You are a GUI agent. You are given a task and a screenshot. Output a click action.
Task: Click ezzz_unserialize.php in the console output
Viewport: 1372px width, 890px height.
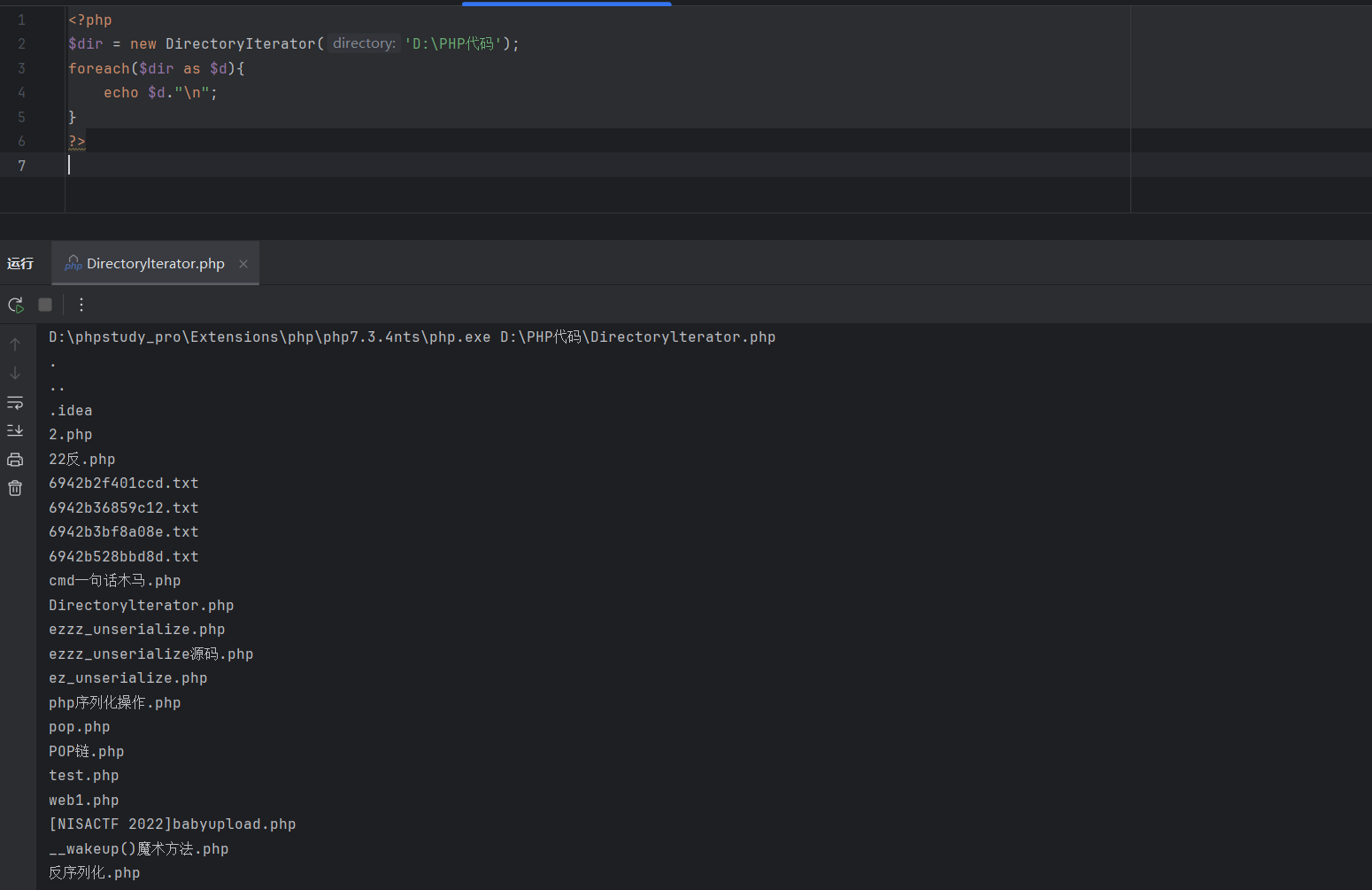[x=136, y=630]
